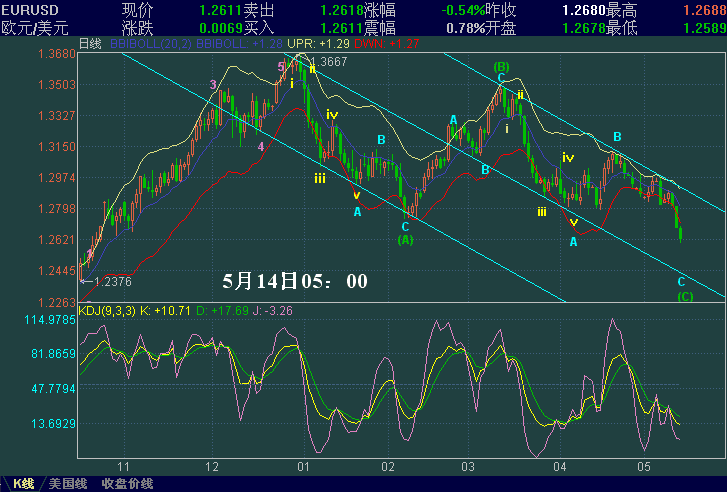This screenshot has height=492, width=727.
Task: Click month 03 on the time axis
Action: pos(468,467)
